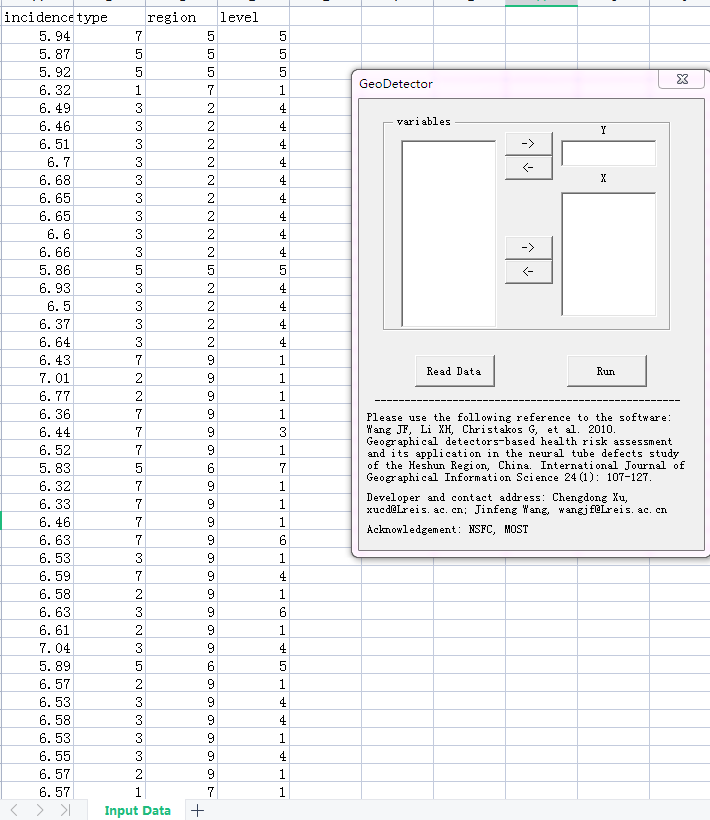Select the type cell in the 7.01 row

point(110,378)
